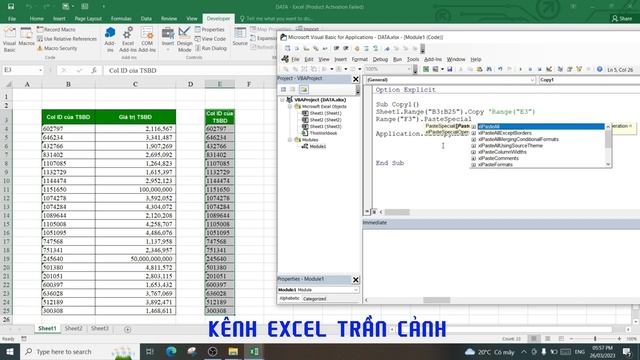Screen dimensions: 640x360
Task: Choose xlPasteAllExceptBorders from the autocomplete list
Action: (x=505, y=133)
